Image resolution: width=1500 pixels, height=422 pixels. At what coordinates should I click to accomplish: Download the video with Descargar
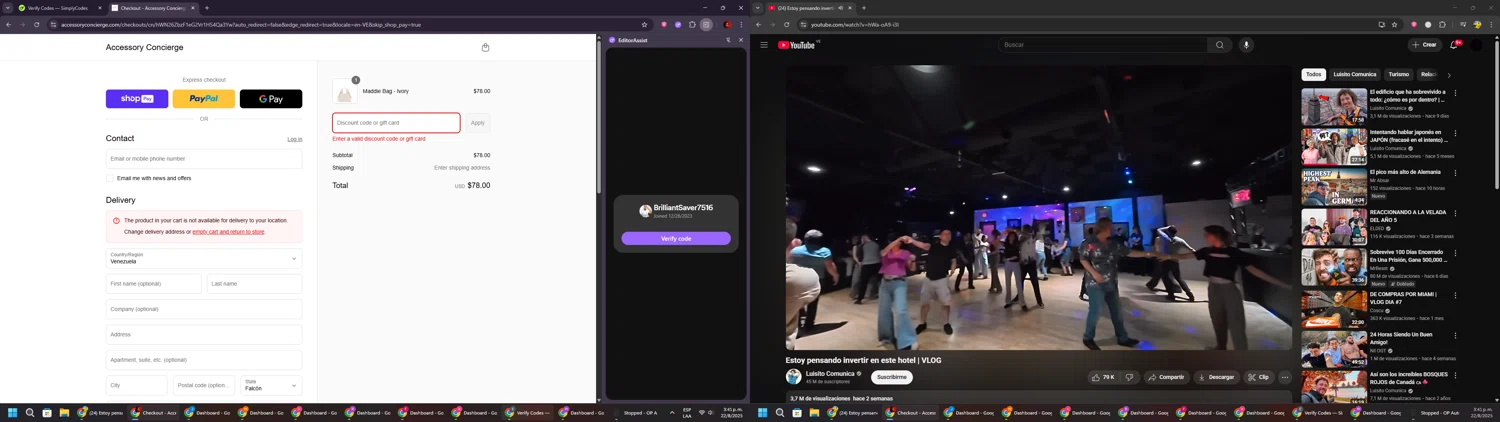tap(1216, 377)
